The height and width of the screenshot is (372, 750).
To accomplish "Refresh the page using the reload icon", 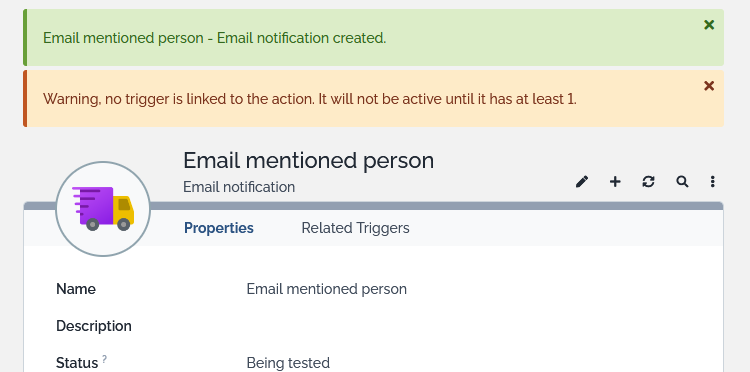I will (648, 182).
